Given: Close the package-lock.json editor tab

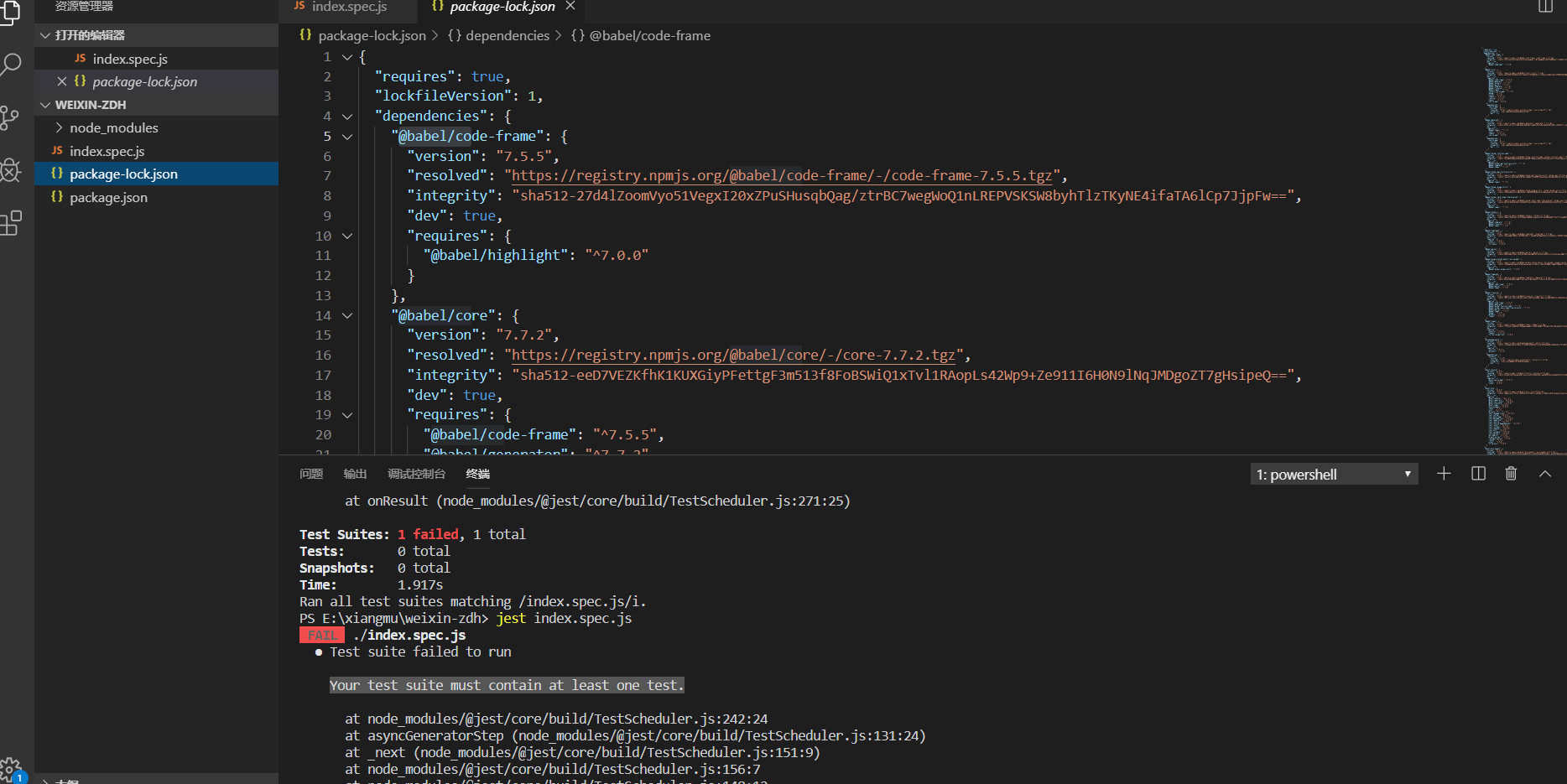Looking at the screenshot, I should [x=570, y=7].
